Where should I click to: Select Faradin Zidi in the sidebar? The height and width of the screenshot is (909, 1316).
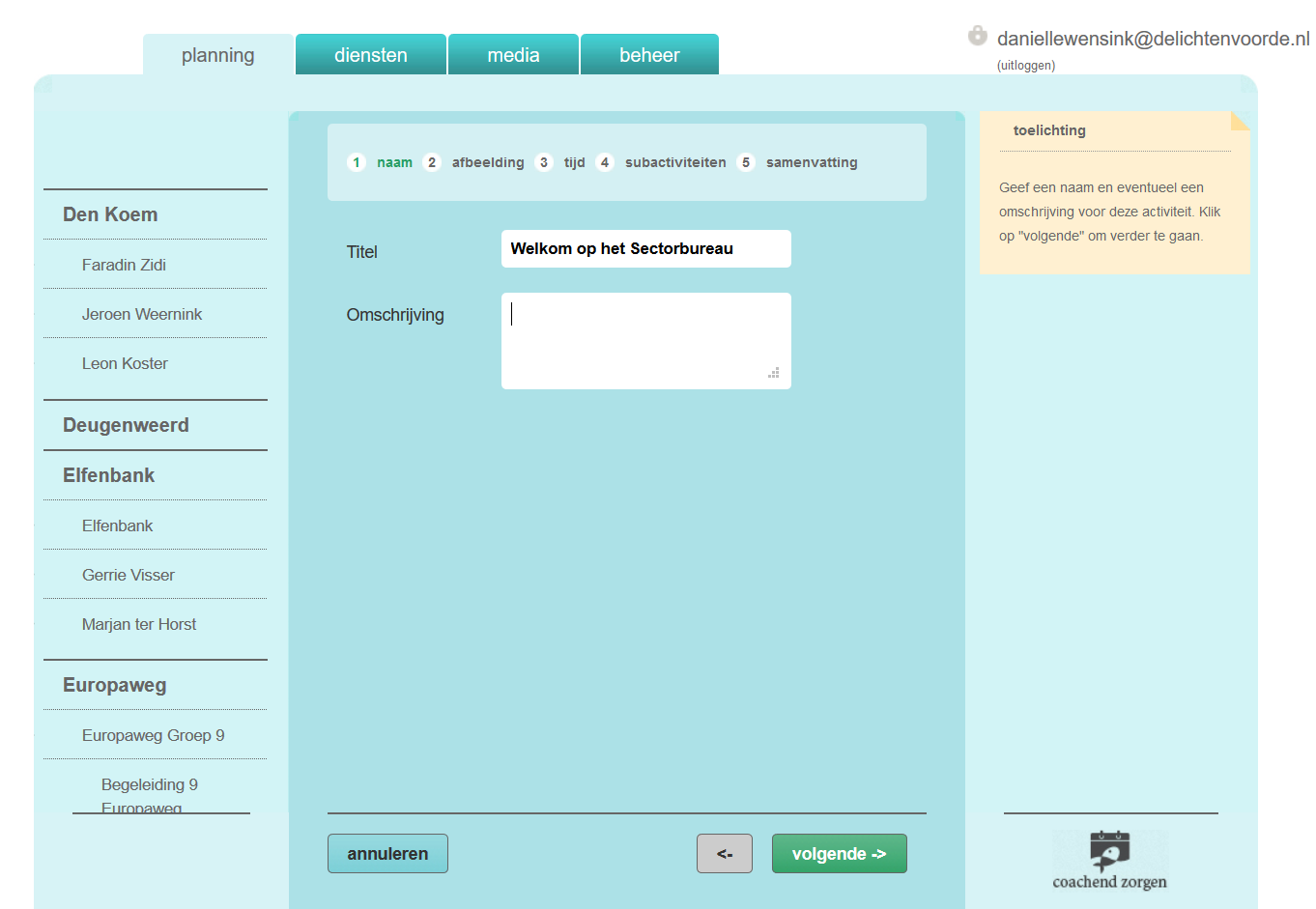124,265
